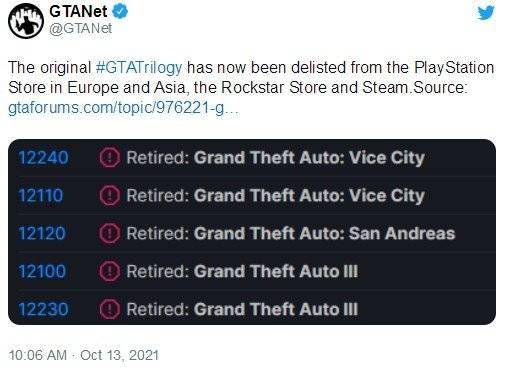Click retired icon beside 12110 Vice City
Screen dimensions: 506x372
tap(109, 195)
